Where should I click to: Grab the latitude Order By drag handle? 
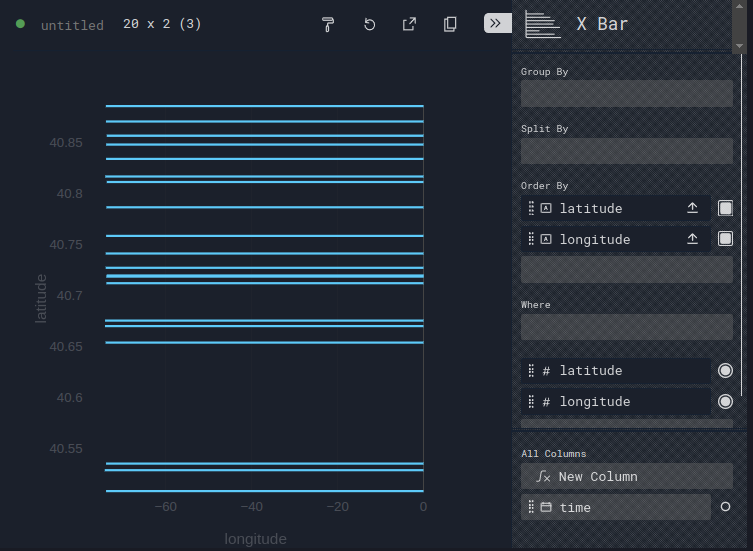[531, 208]
